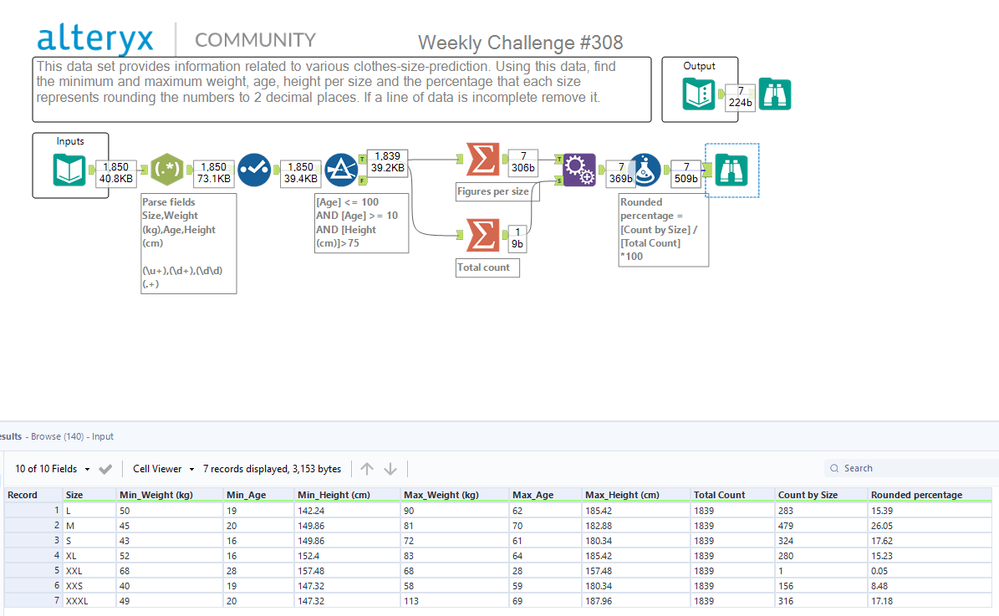The width and height of the screenshot is (999, 616).
Task: Open the Cell Viewer dropdown
Action: pos(163,469)
